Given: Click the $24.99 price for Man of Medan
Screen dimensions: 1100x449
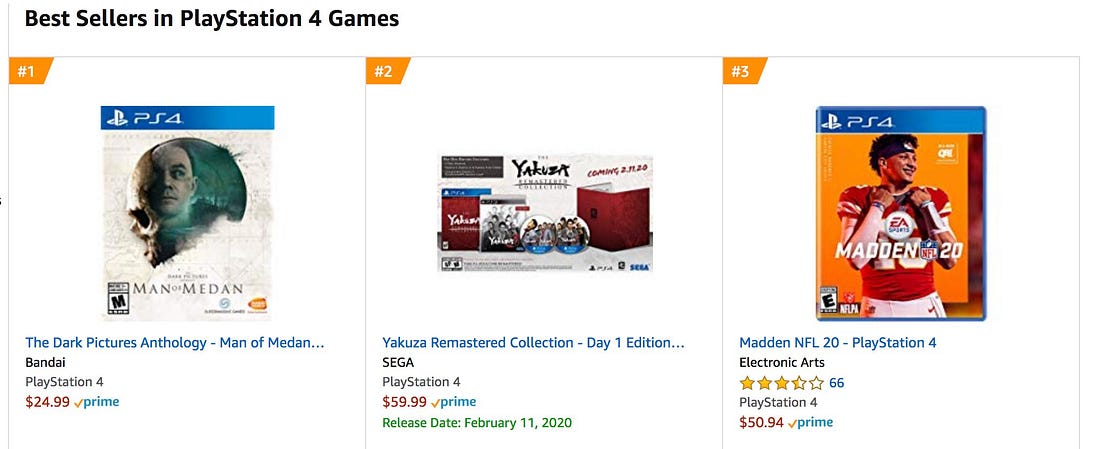Looking at the screenshot, I should pyautogui.click(x=48, y=402).
